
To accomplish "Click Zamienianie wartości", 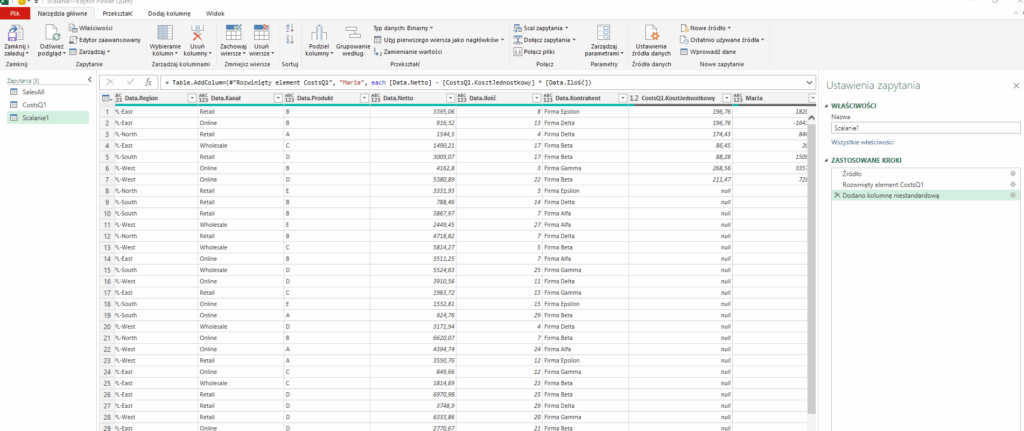I will tap(408, 52).
